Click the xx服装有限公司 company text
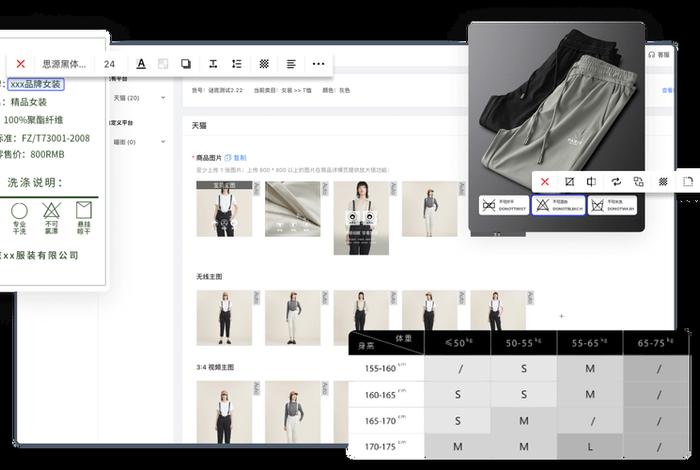 pyautogui.click(x=40, y=255)
